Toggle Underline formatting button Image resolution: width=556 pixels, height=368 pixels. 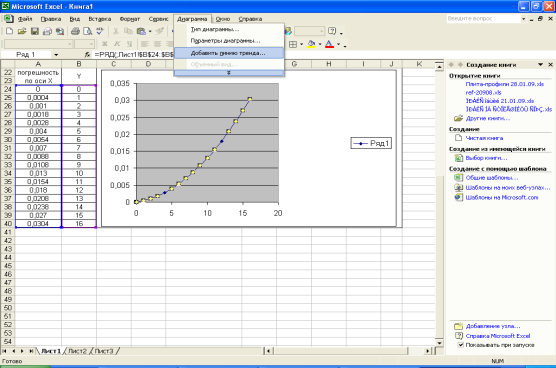coord(129,44)
